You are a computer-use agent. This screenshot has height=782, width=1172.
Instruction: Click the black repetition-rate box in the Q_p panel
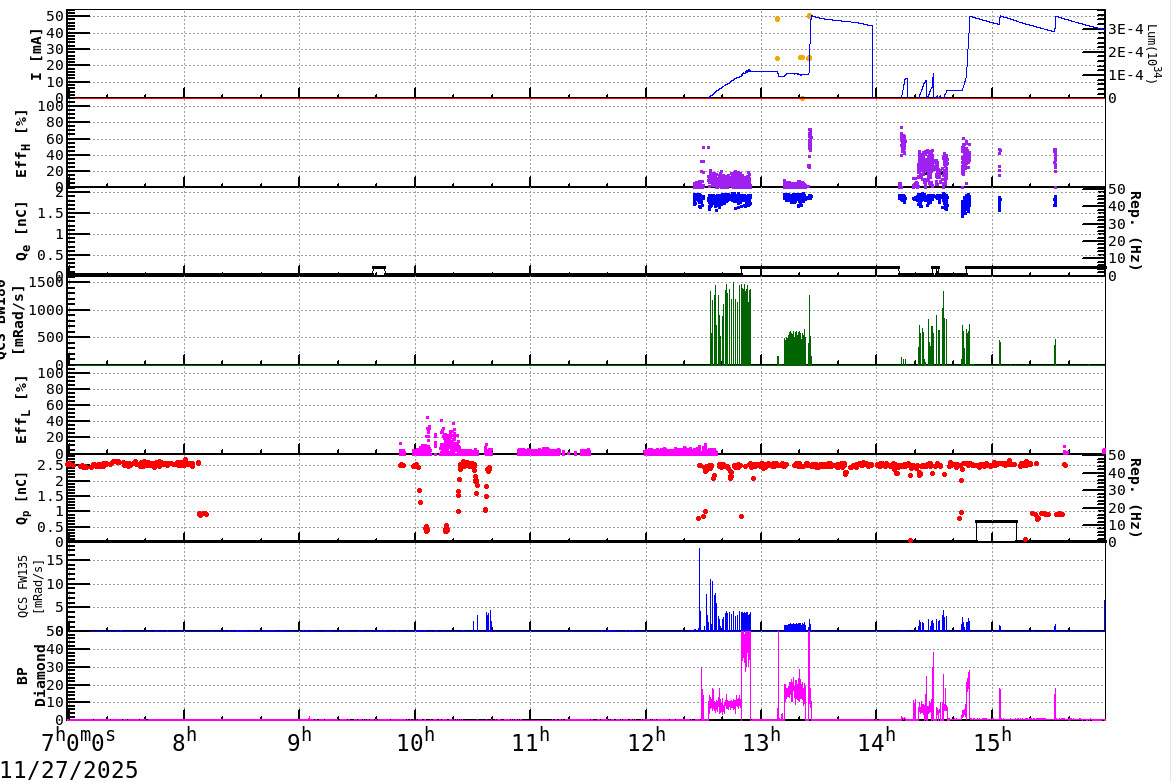coord(996,531)
